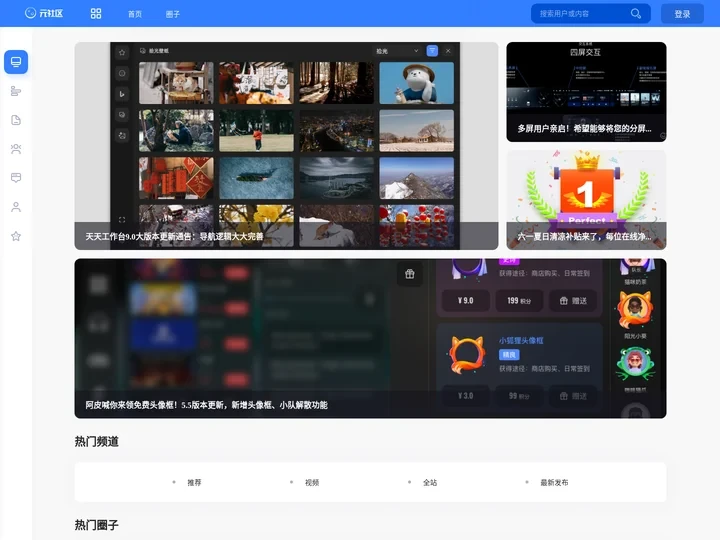Screen dimensions: 720x540
Task: Open the 圈子 nav item
Action: tap(173, 14)
